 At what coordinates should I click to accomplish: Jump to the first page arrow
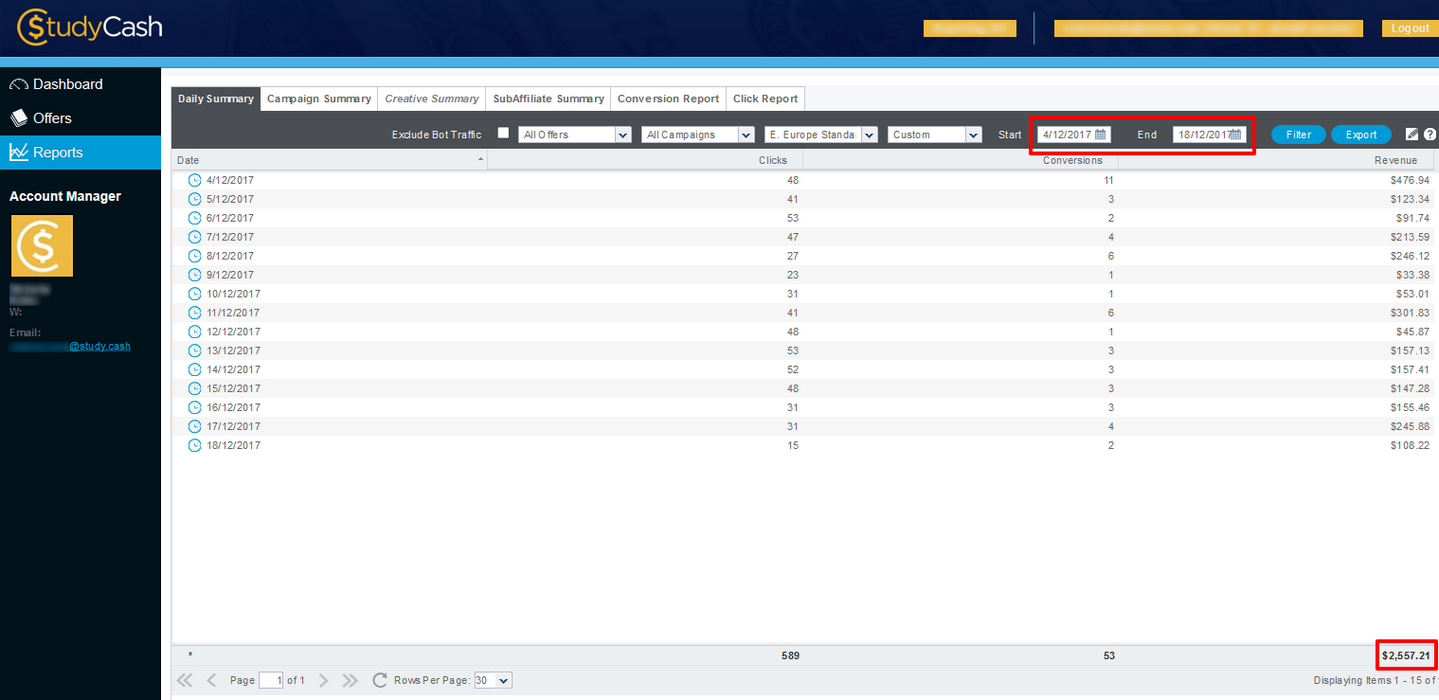click(x=185, y=680)
